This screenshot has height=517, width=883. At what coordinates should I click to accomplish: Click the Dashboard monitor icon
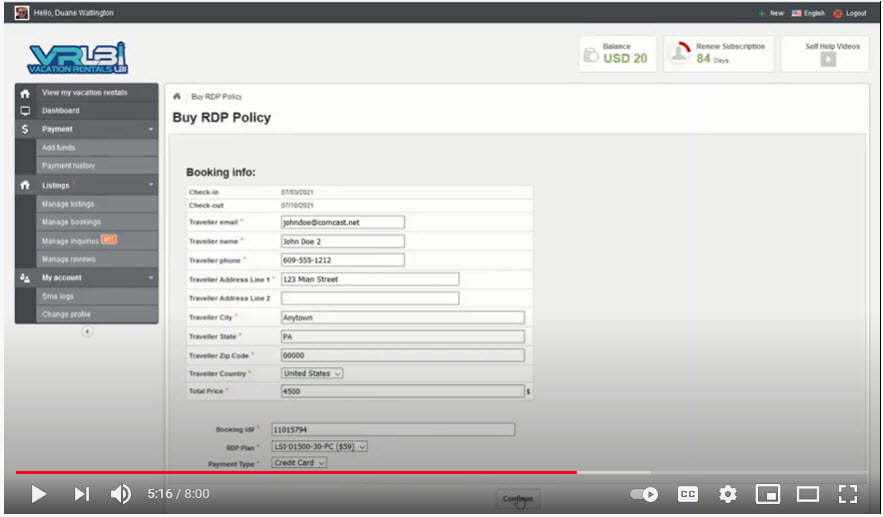(25, 111)
